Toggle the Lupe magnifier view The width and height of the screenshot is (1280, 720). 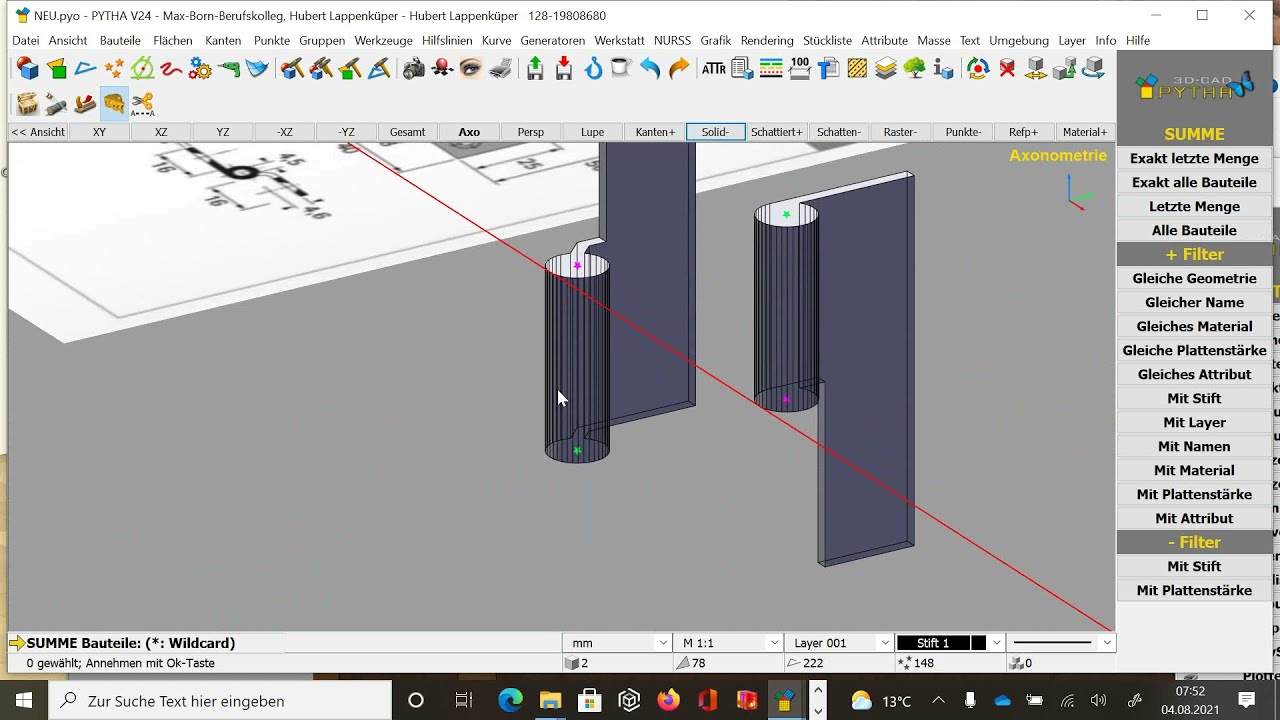pyautogui.click(x=592, y=132)
